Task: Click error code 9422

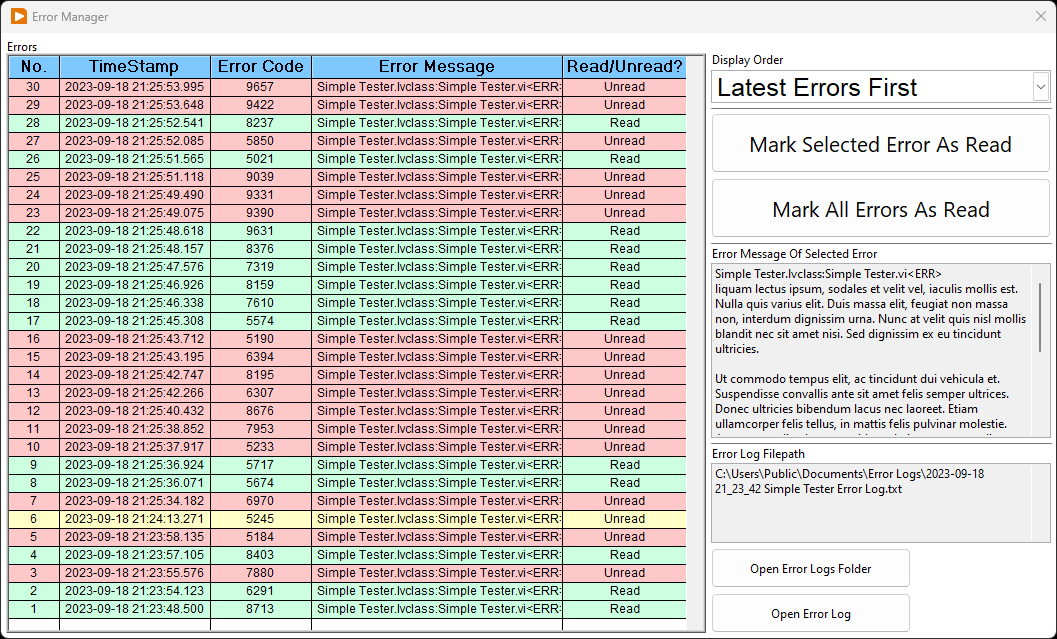Action: [260, 105]
